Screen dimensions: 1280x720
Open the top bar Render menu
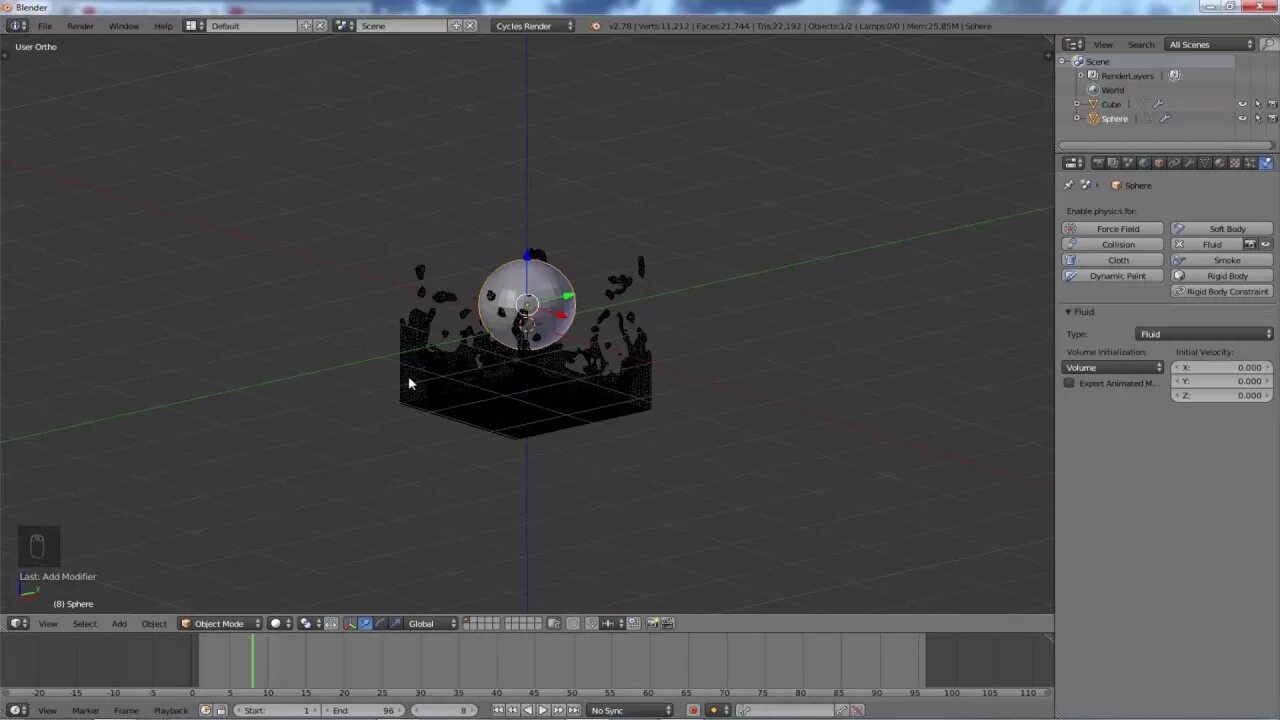coord(80,26)
